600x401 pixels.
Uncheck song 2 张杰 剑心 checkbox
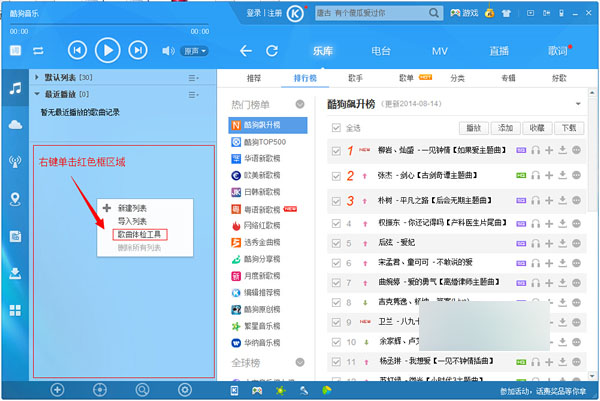pyautogui.click(x=336, y=176)
